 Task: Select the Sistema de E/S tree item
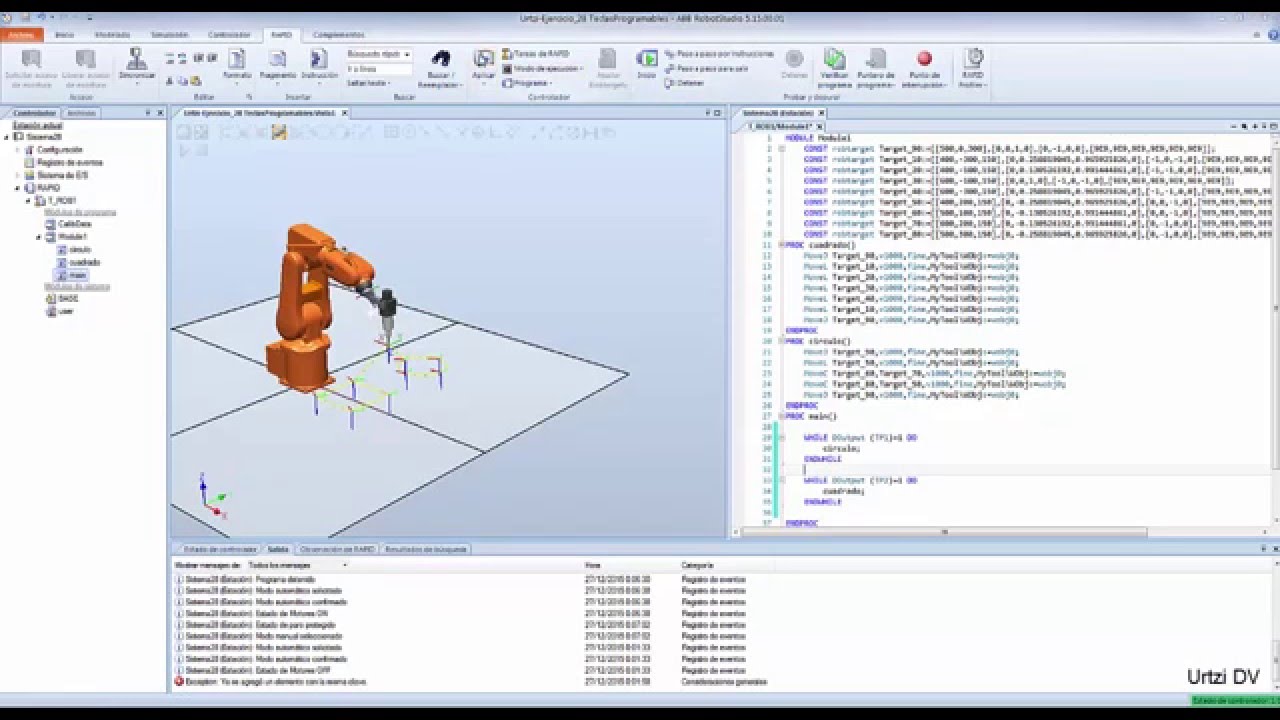(x=55, y=175)
